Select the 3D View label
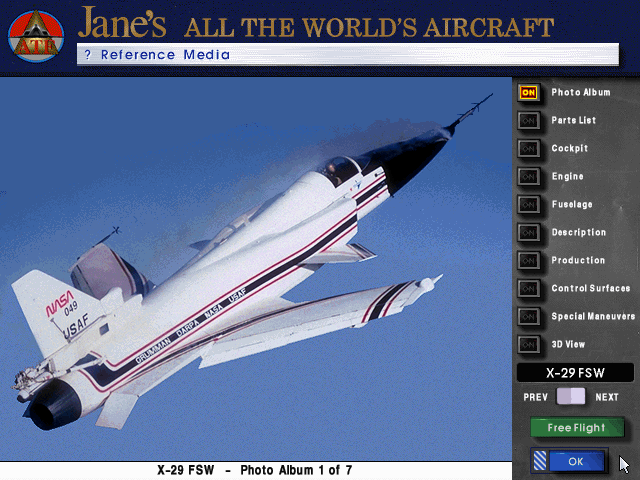This screenshot has width=640, height=480. [568, 344]
